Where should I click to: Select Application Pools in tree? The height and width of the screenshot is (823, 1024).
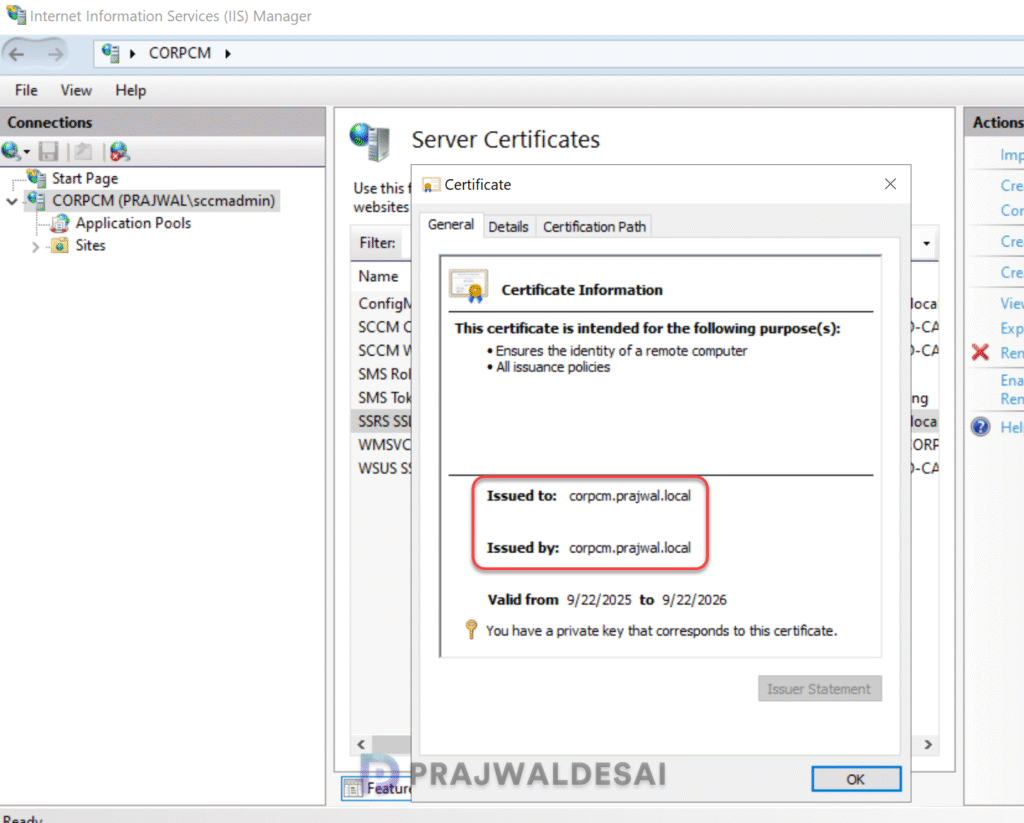point(133,223)
